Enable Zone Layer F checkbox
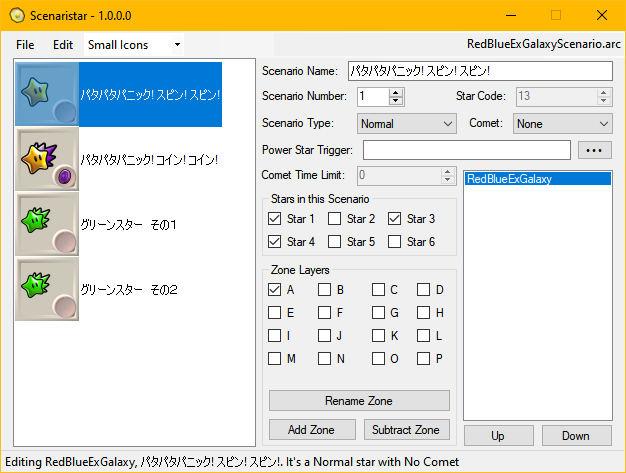Viewport: 626px width, 473px height. click(325, 313)
